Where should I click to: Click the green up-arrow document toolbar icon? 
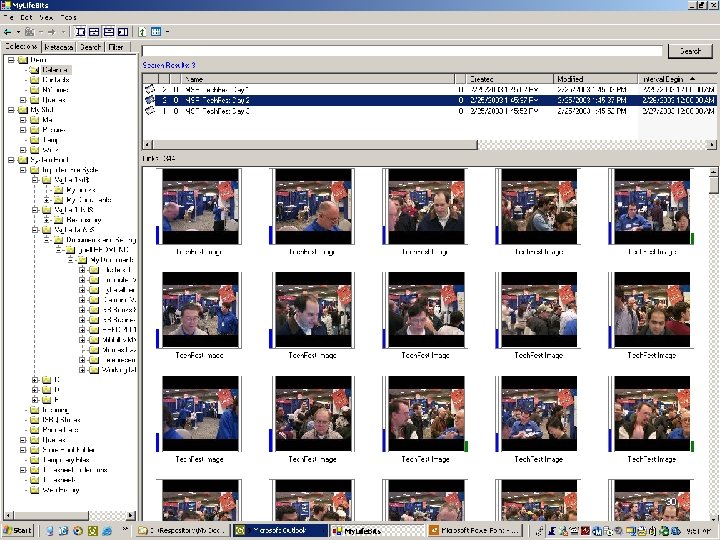click(142, 32)
